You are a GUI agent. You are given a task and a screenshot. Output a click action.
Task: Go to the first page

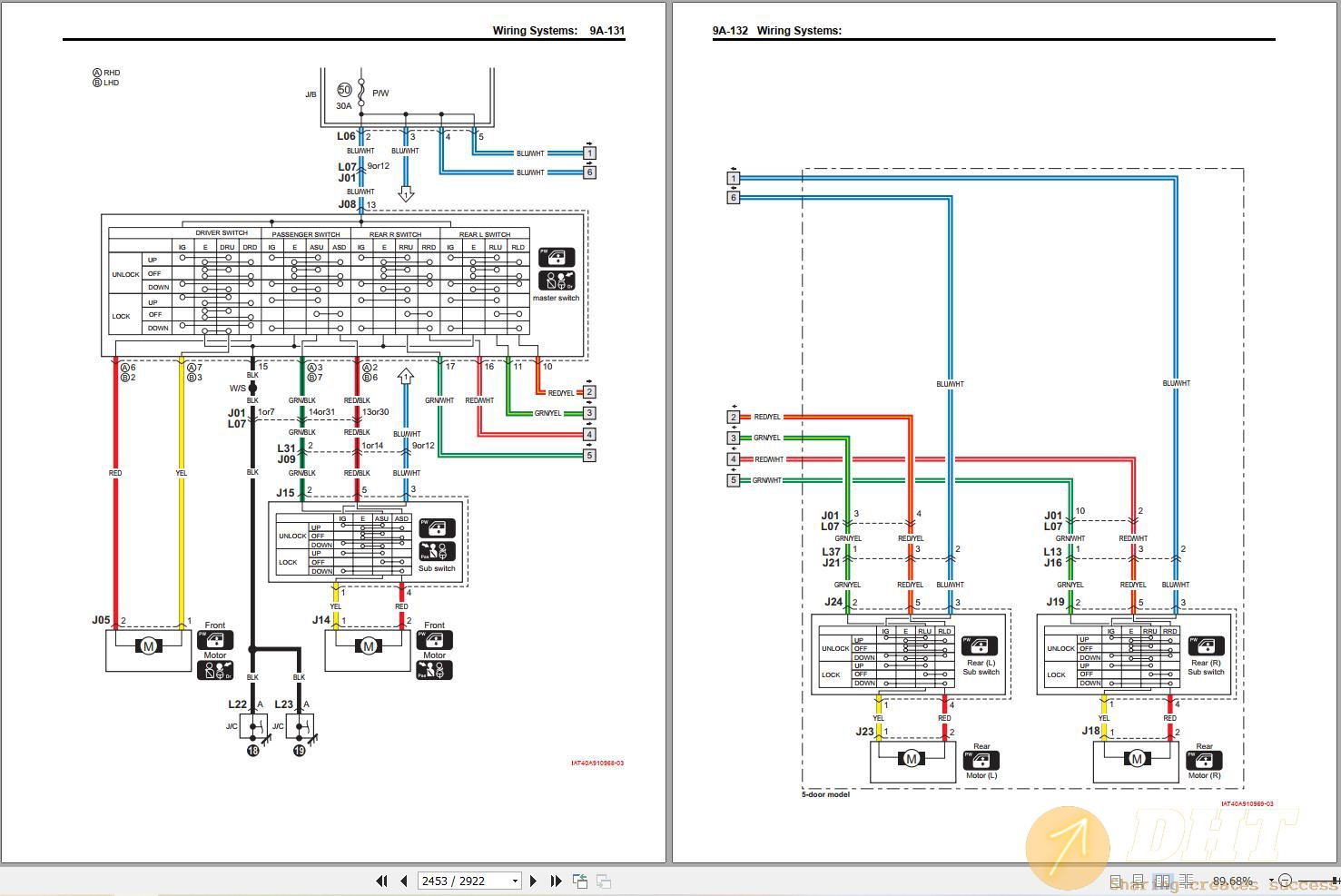pos(381,881)
